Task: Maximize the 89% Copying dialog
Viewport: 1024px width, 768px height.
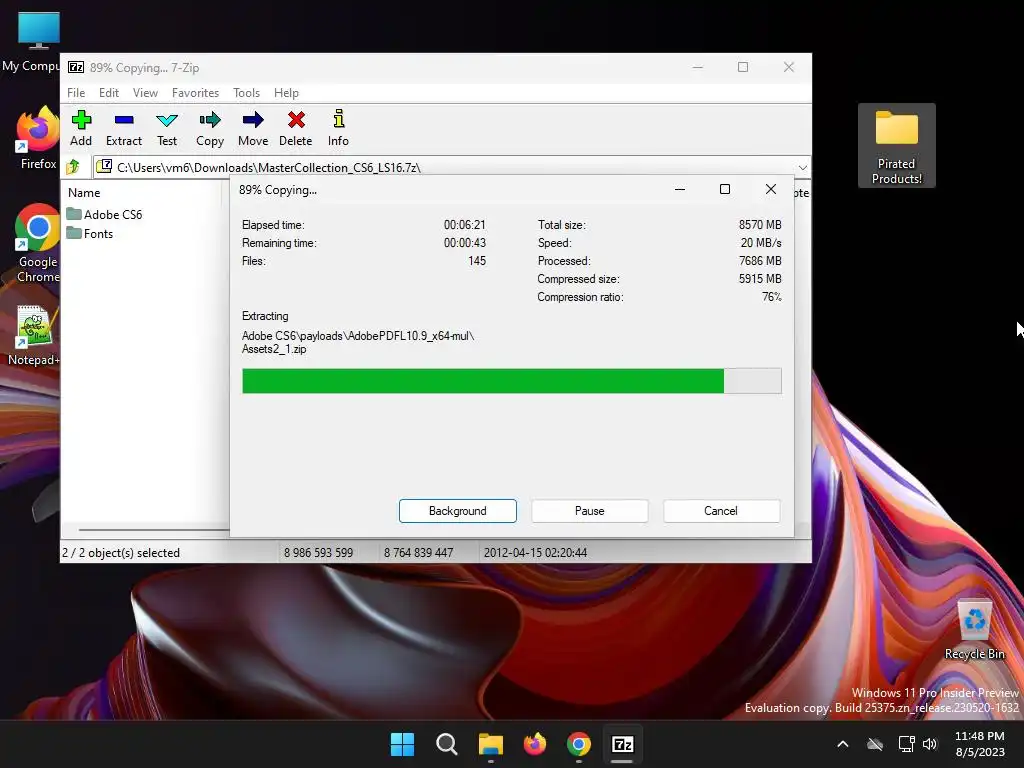Action: pos(725,189)
